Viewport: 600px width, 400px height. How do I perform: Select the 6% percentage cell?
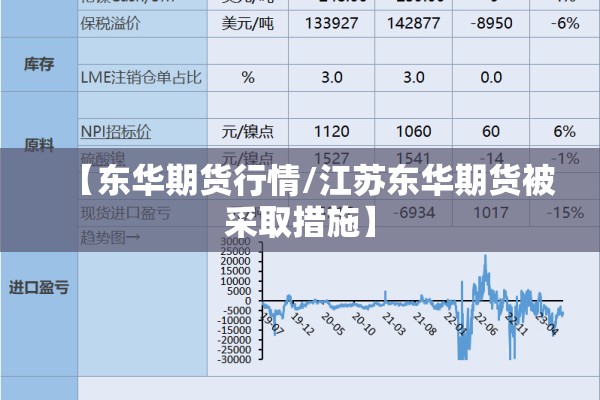(x=565, y=132)
